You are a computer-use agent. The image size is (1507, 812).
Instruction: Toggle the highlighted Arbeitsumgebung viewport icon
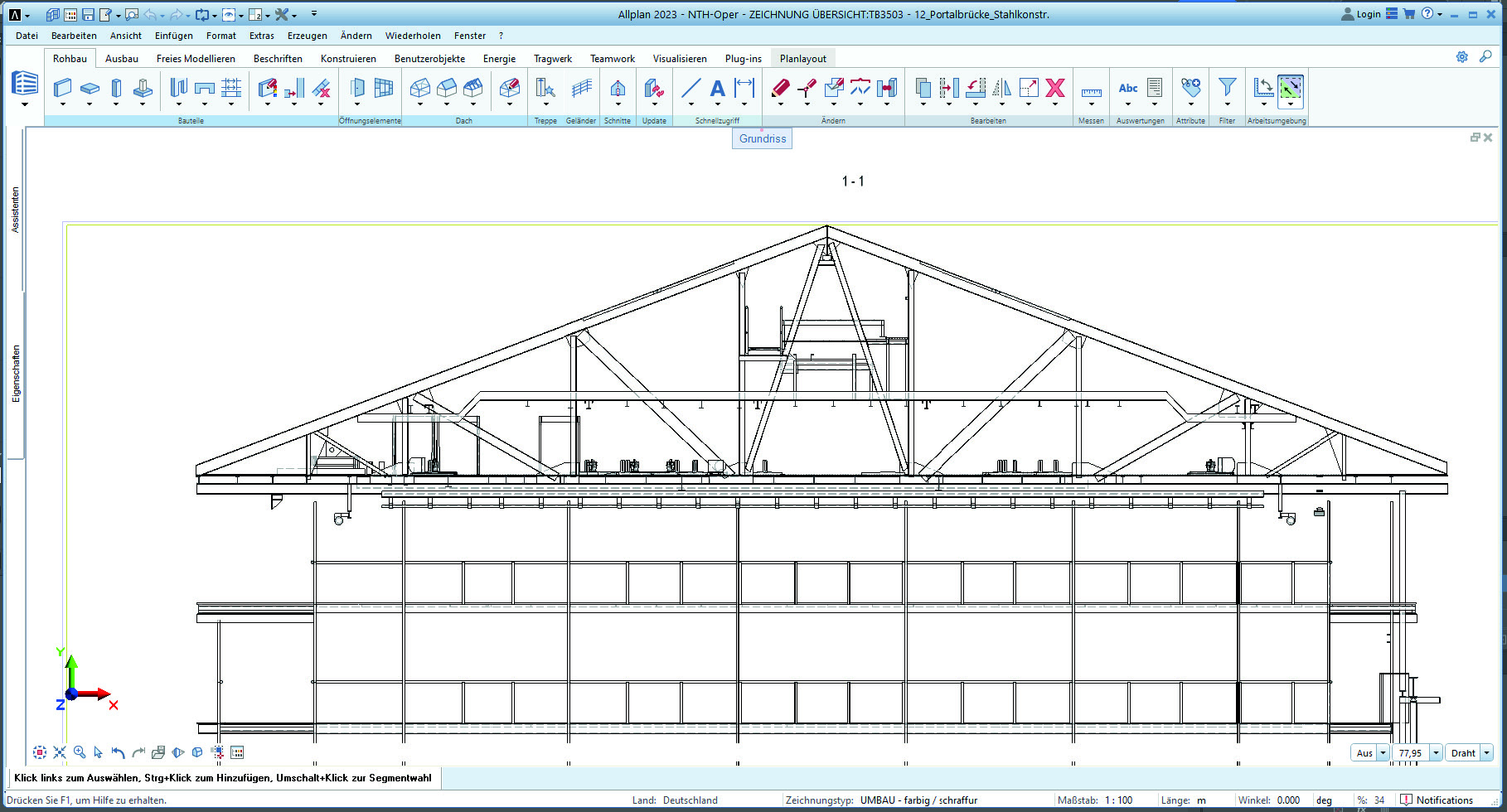(1291, 88)
